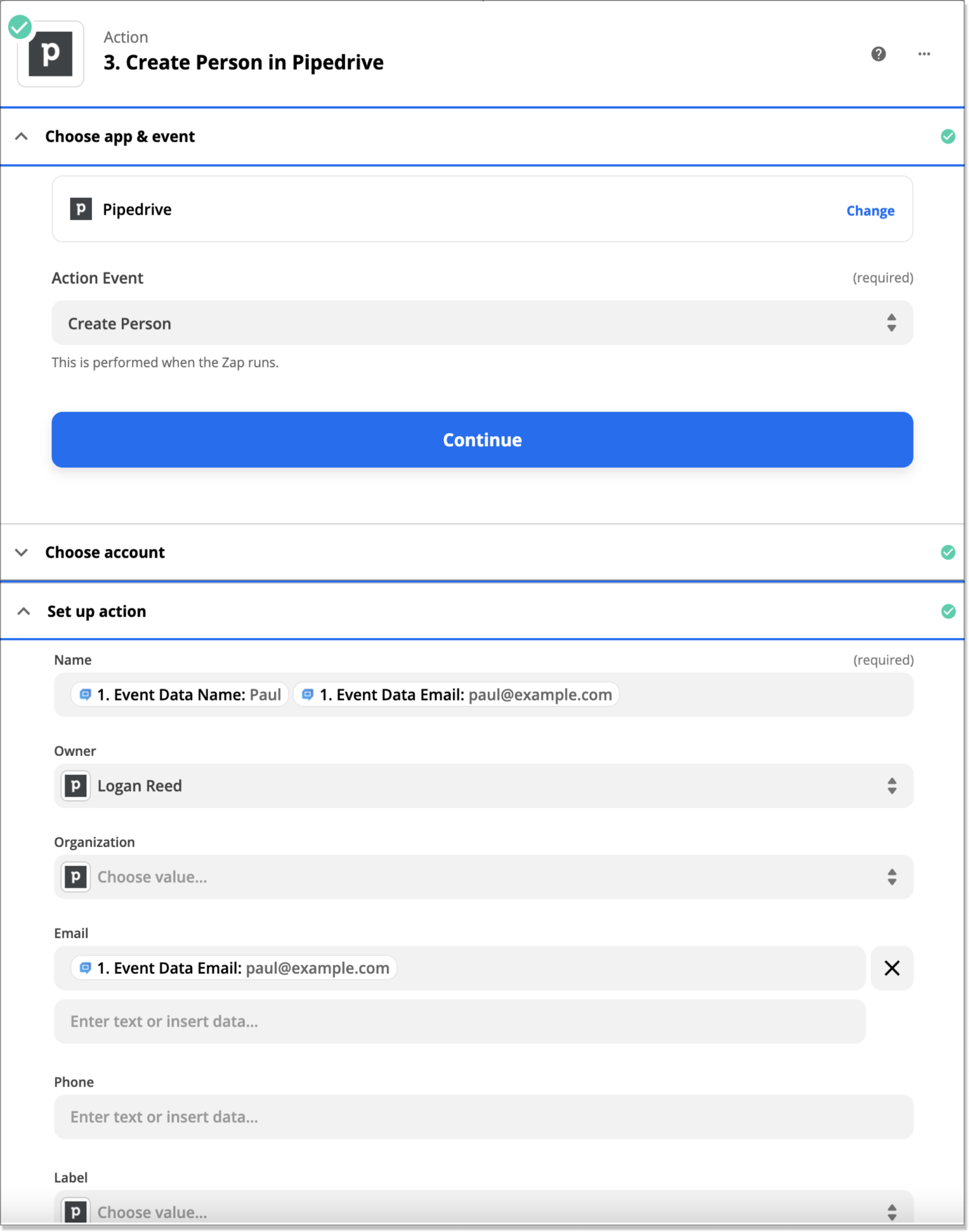
Task: Click the Set up action heading
Action: point(97,611)
